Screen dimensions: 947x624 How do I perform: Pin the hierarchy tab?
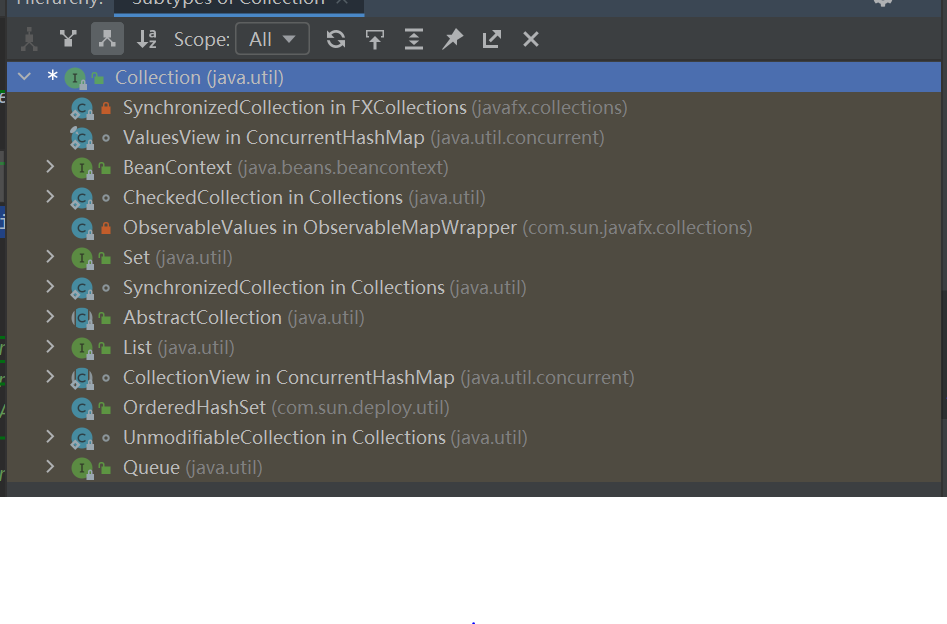453,39
